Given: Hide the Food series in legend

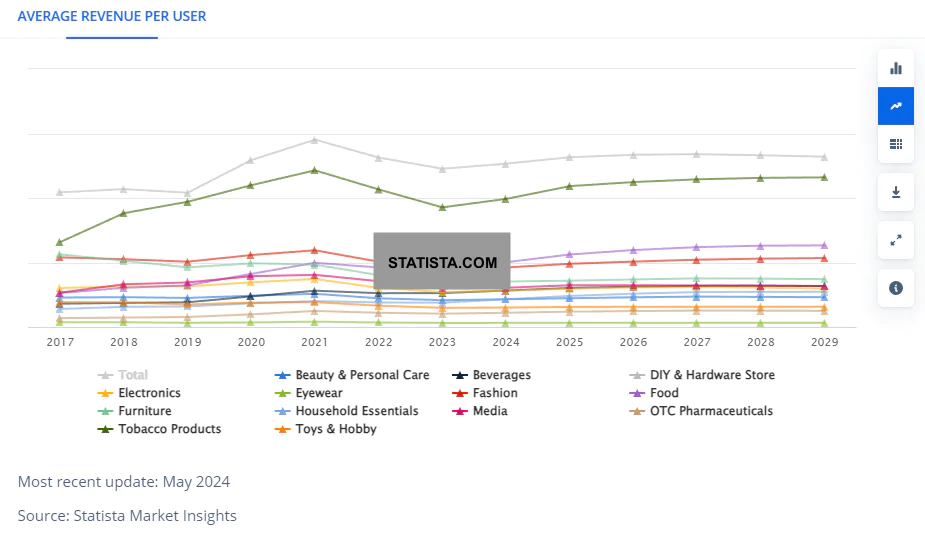Looking at the screenshot, I should (x=654, y=393).
